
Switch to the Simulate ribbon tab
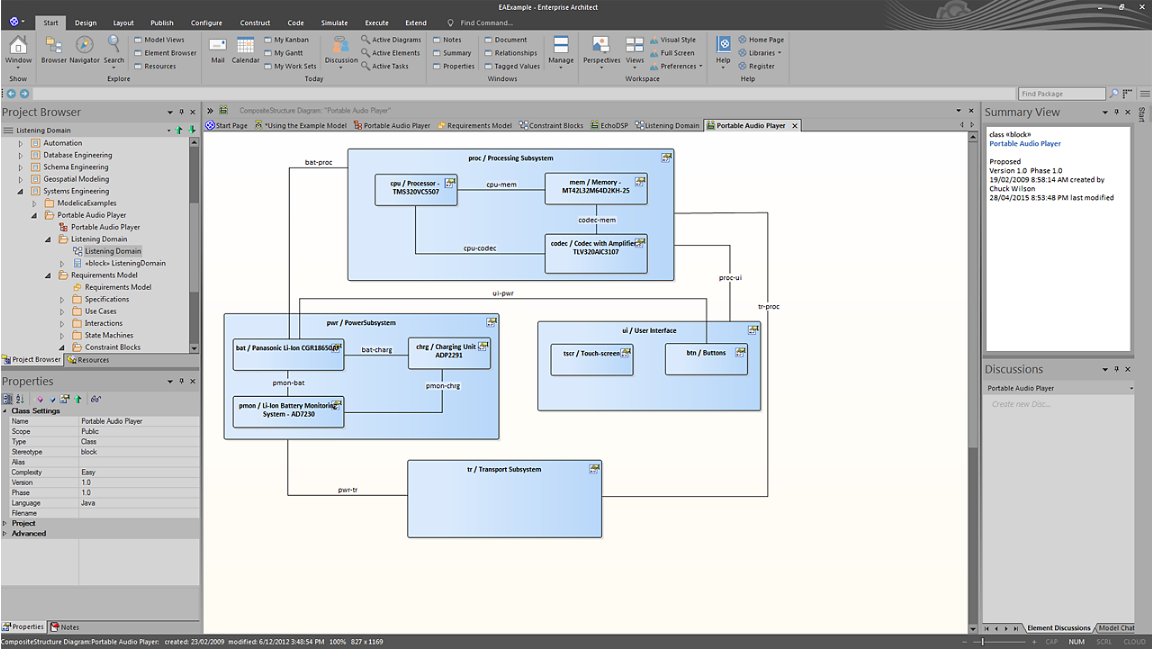coord(334,23)
